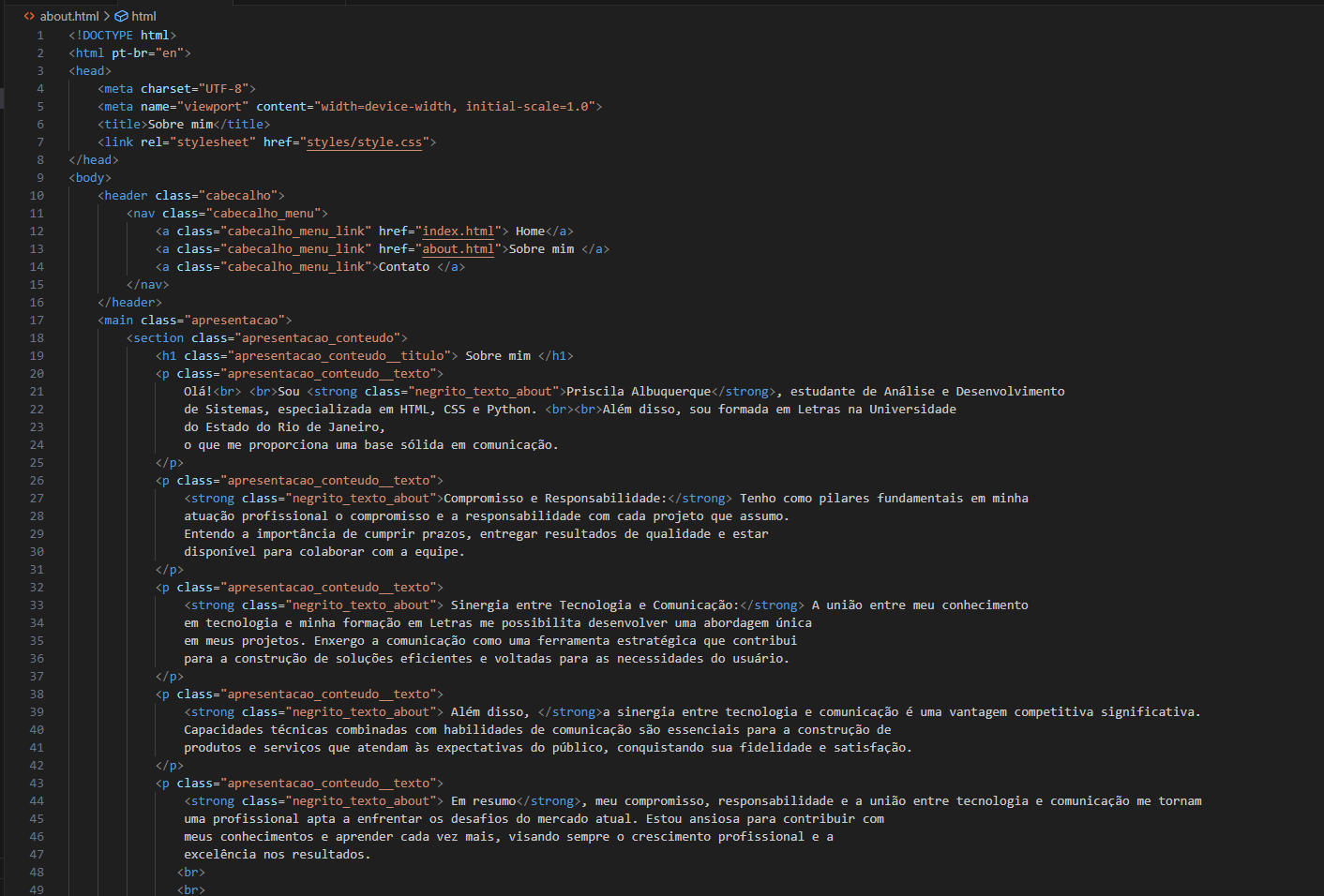Screen dimensions: 1324x896
Task: Follow the styles/style.css link
Action: [x=364, y=142]
